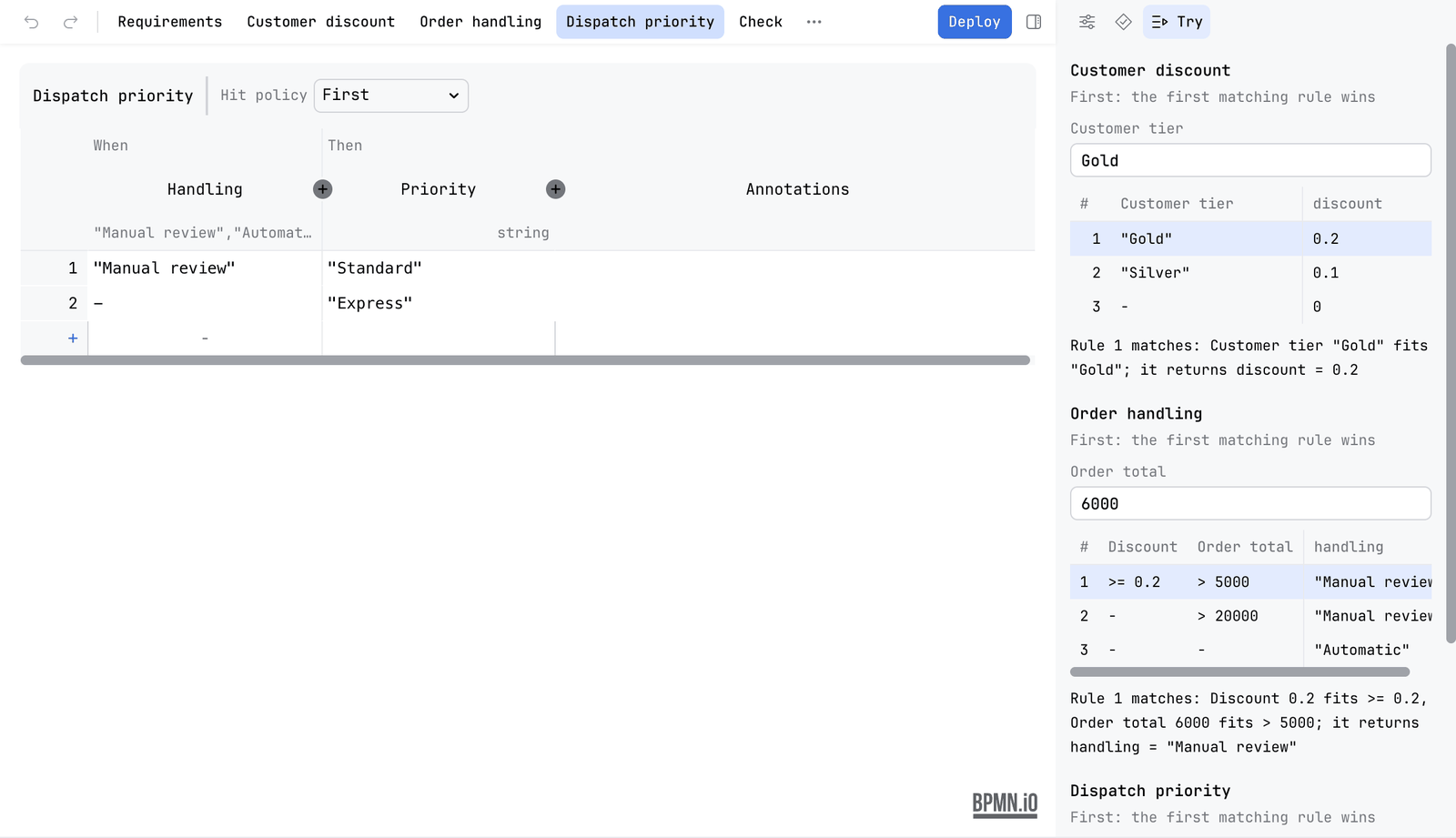Switch to Order handling tab

[x=480, y=22]
